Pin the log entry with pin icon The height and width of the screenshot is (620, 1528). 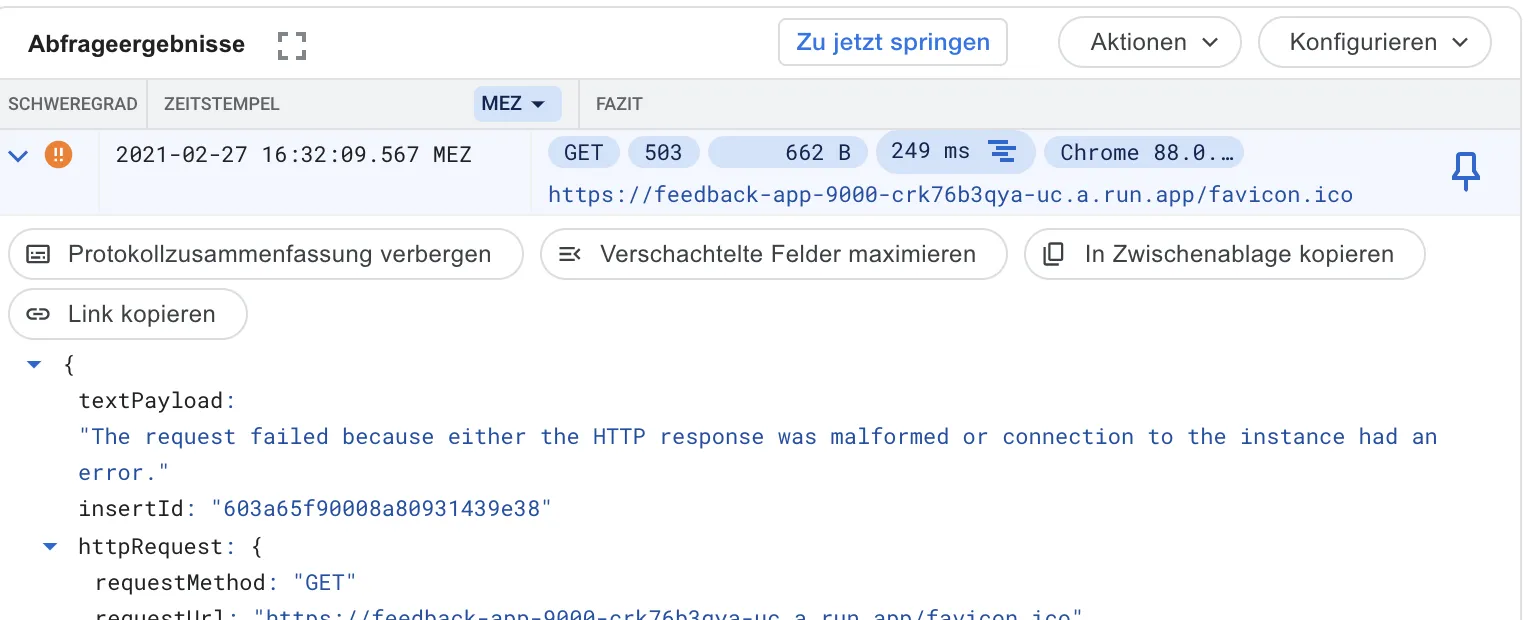[x=1465, y=173]
